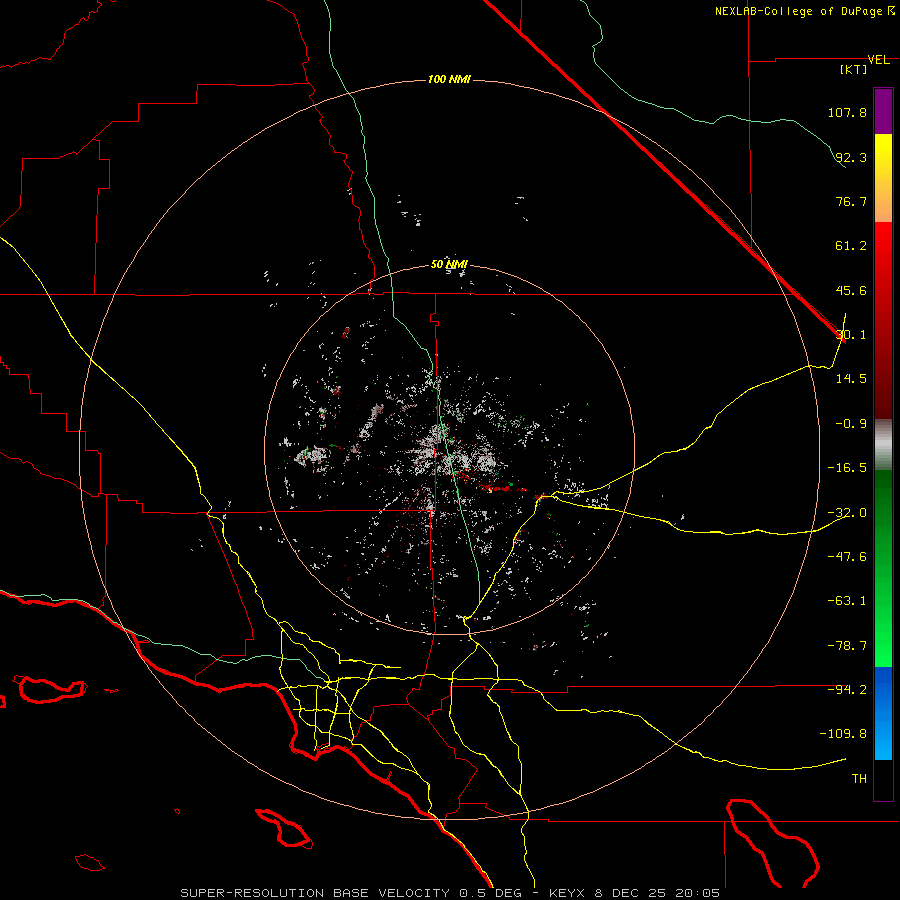
Task: Click the -109.8 velocity scale value
Action: [x=843, y=734]
